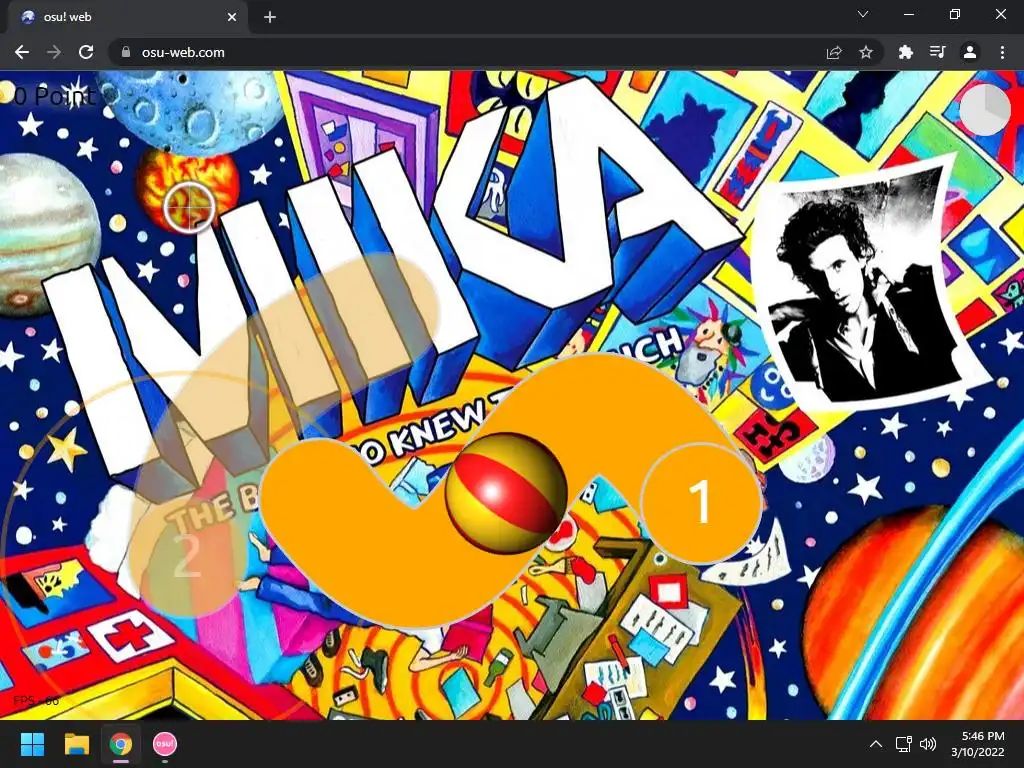This screenshot has width=1024, height=768.
Task: Click the Chrome taskbar icon
Action: coord(121,744)
